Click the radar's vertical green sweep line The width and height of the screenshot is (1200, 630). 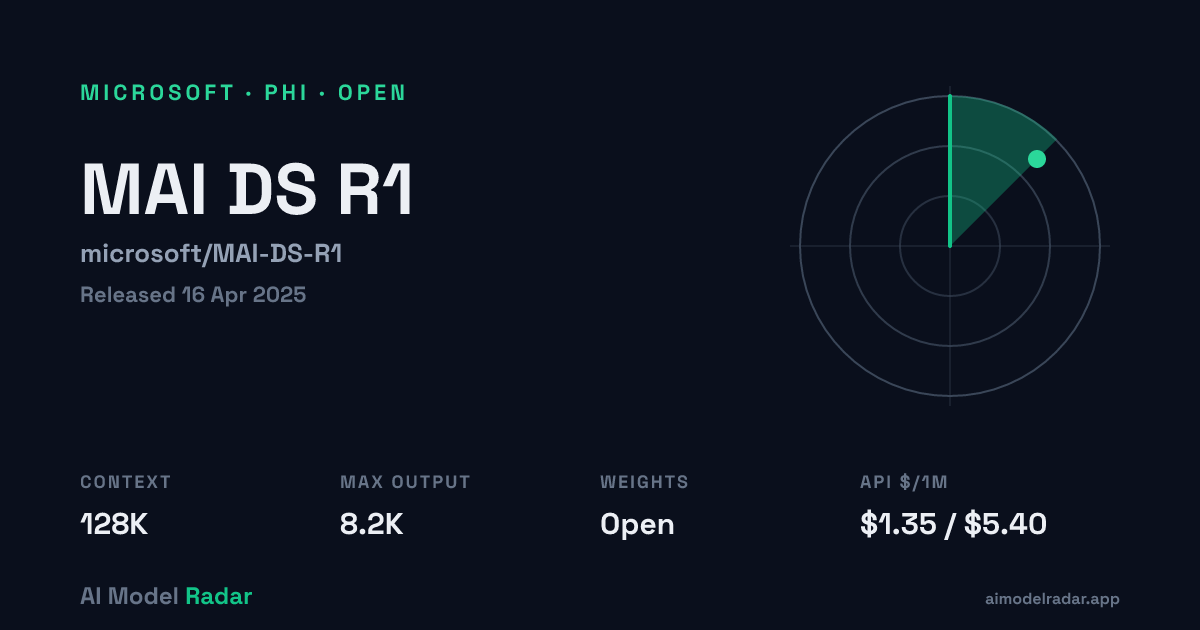[950, 170]
